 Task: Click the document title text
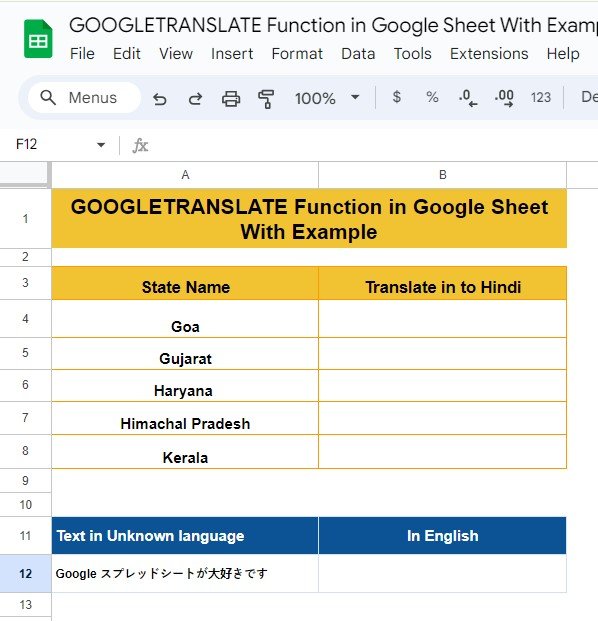(333, 25)
